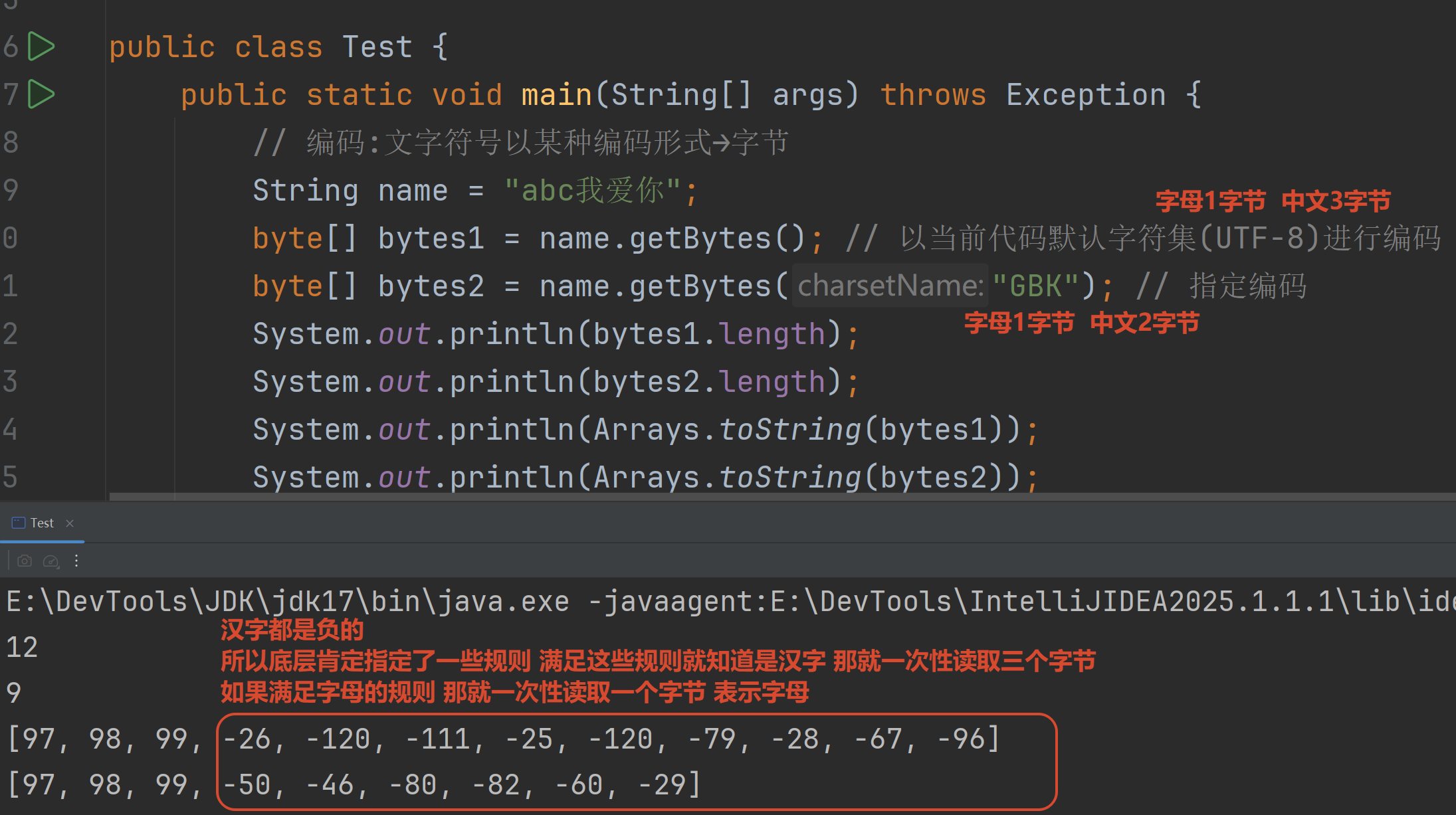Click the camera thread dump icon
This screenshot has width=1456, height=815.
coord(25,561)
